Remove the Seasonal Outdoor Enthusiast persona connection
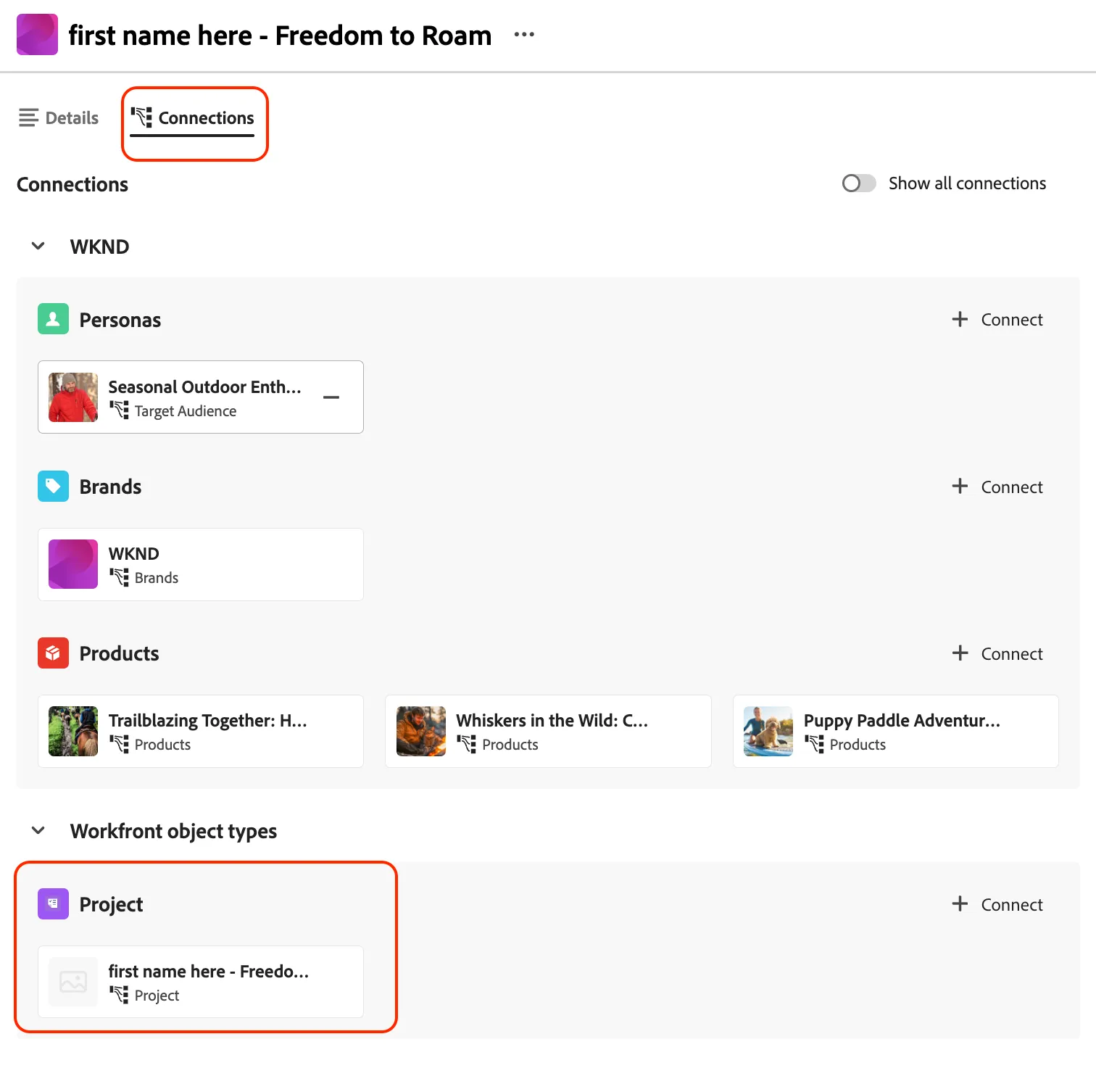This screenshot has width=1096, height=1092. [x=331, y=397]
